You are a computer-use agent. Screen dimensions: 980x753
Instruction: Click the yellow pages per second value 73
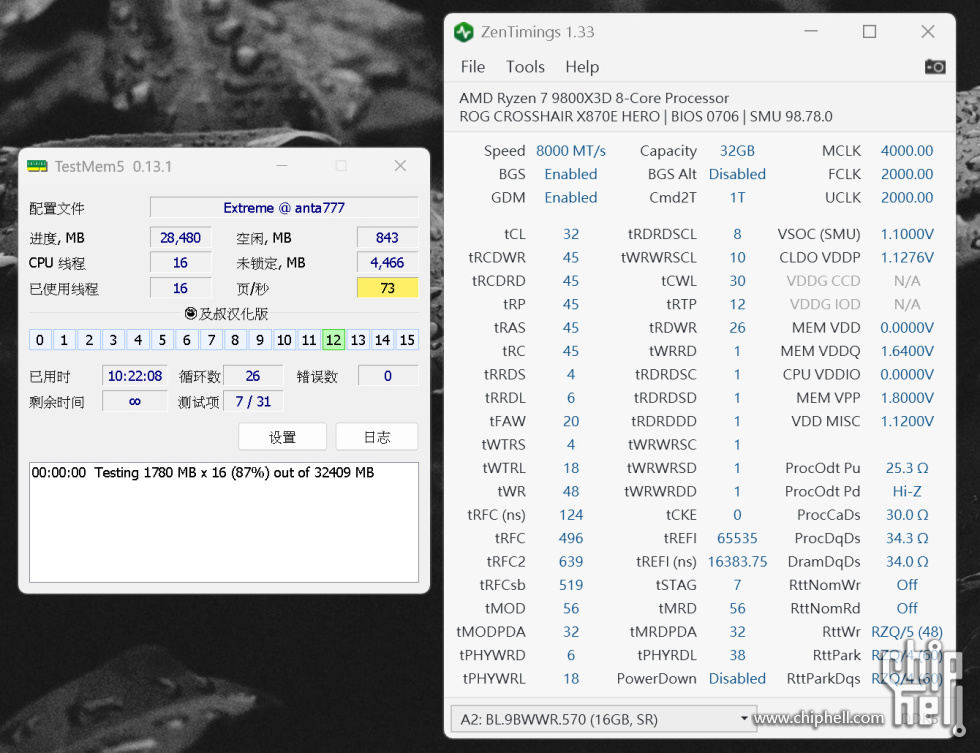(x=388, y=288)
